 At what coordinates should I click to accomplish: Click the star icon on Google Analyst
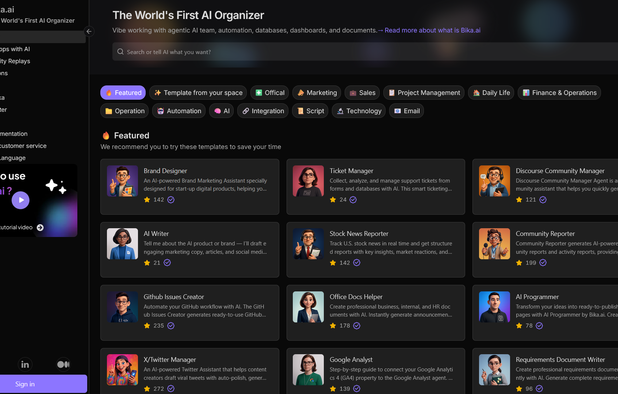click(x=333, y=388)
